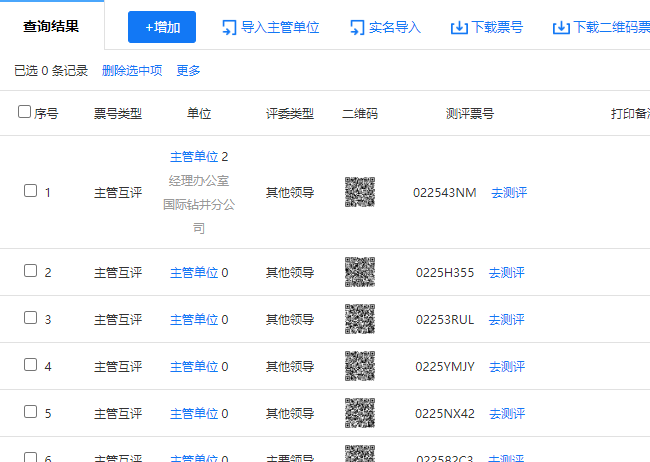Click the 导入主管单位 import icon

coord(229,28)
